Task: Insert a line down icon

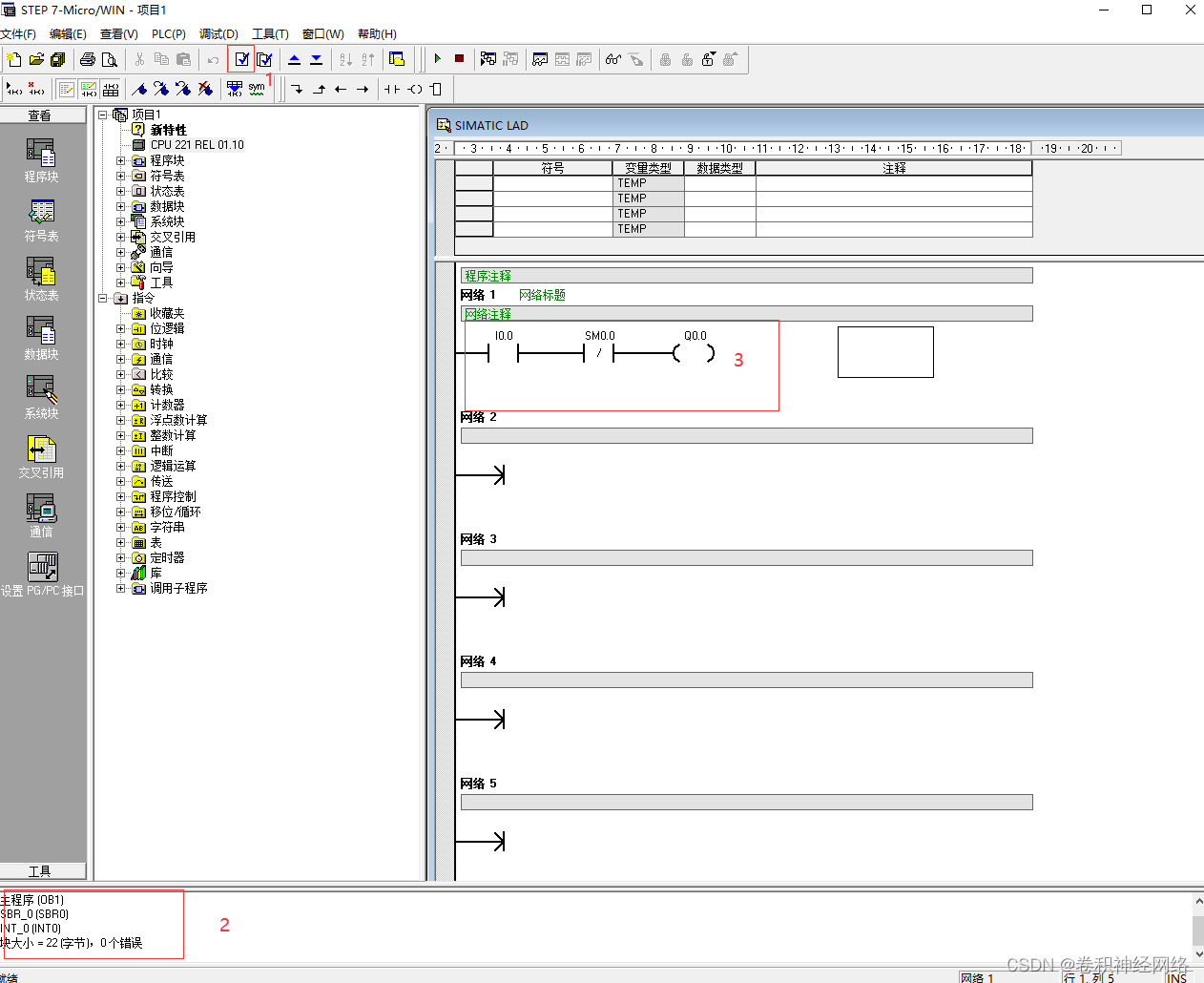Action: (298, 89)
